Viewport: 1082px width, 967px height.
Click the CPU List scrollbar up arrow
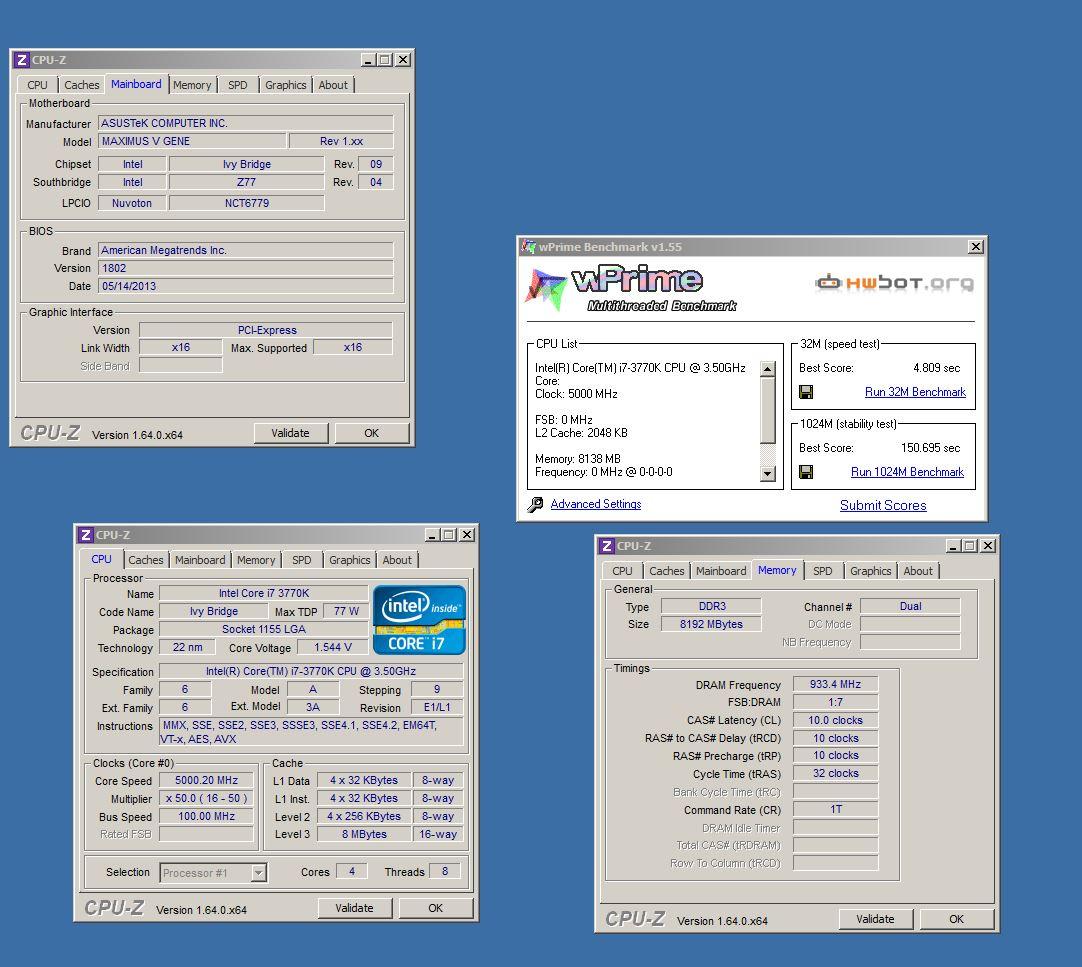coord(767,369)
